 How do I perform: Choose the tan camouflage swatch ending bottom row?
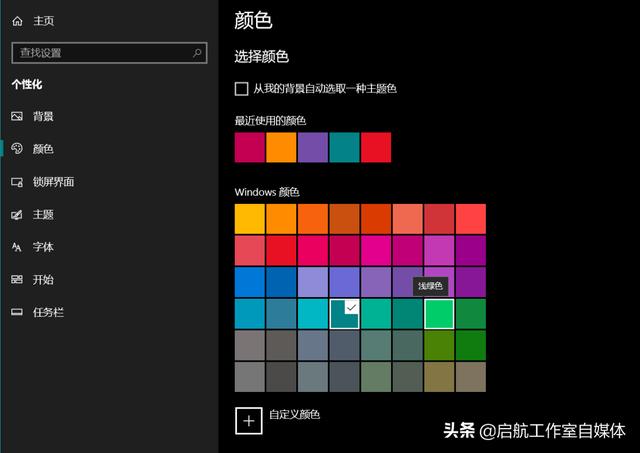point(471,377)
